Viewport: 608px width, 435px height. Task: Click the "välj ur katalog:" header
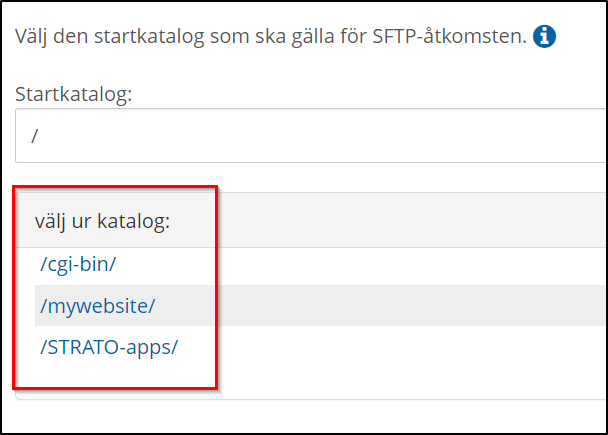point(102,221)
